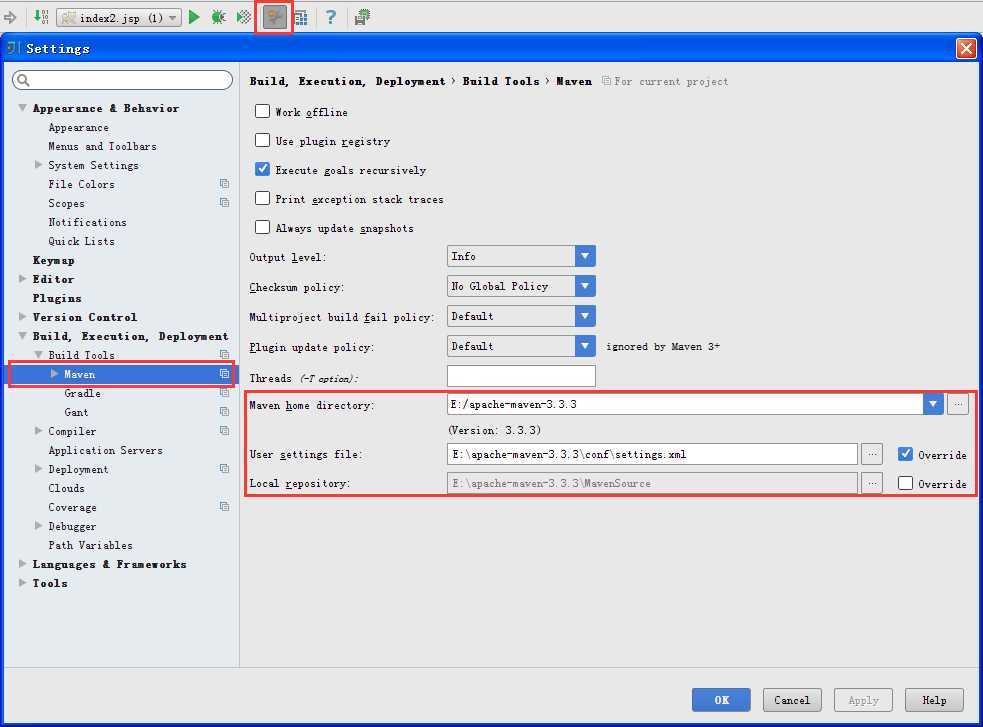
Task: Click the rightmost toolbar icon after Help
Action: click(362, 17)
